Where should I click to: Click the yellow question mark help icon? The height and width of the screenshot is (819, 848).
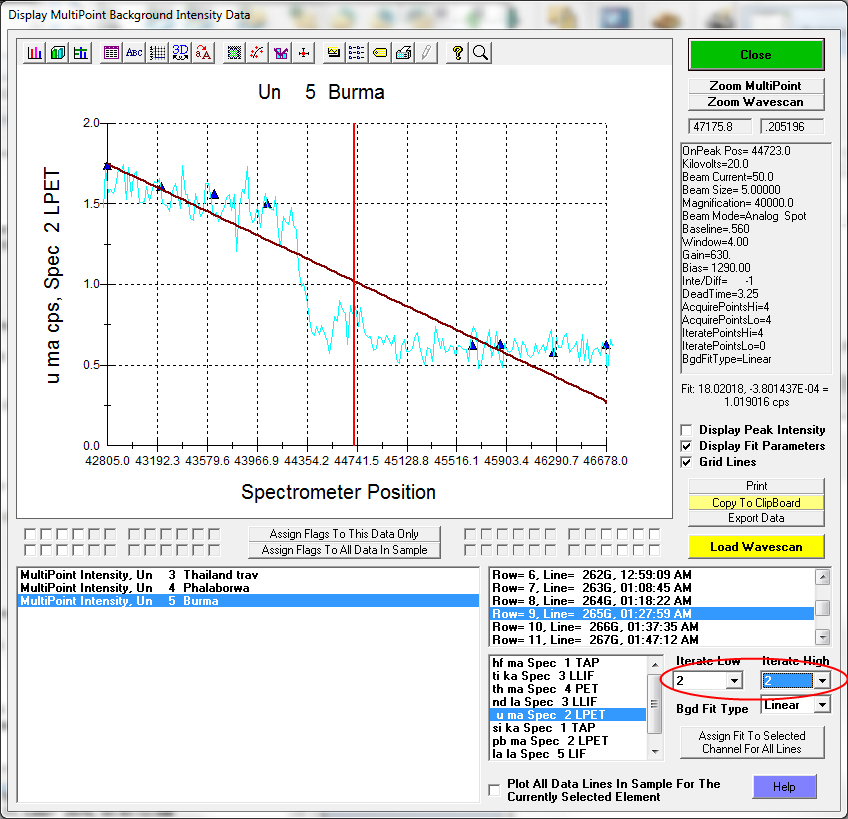[458, 53]
